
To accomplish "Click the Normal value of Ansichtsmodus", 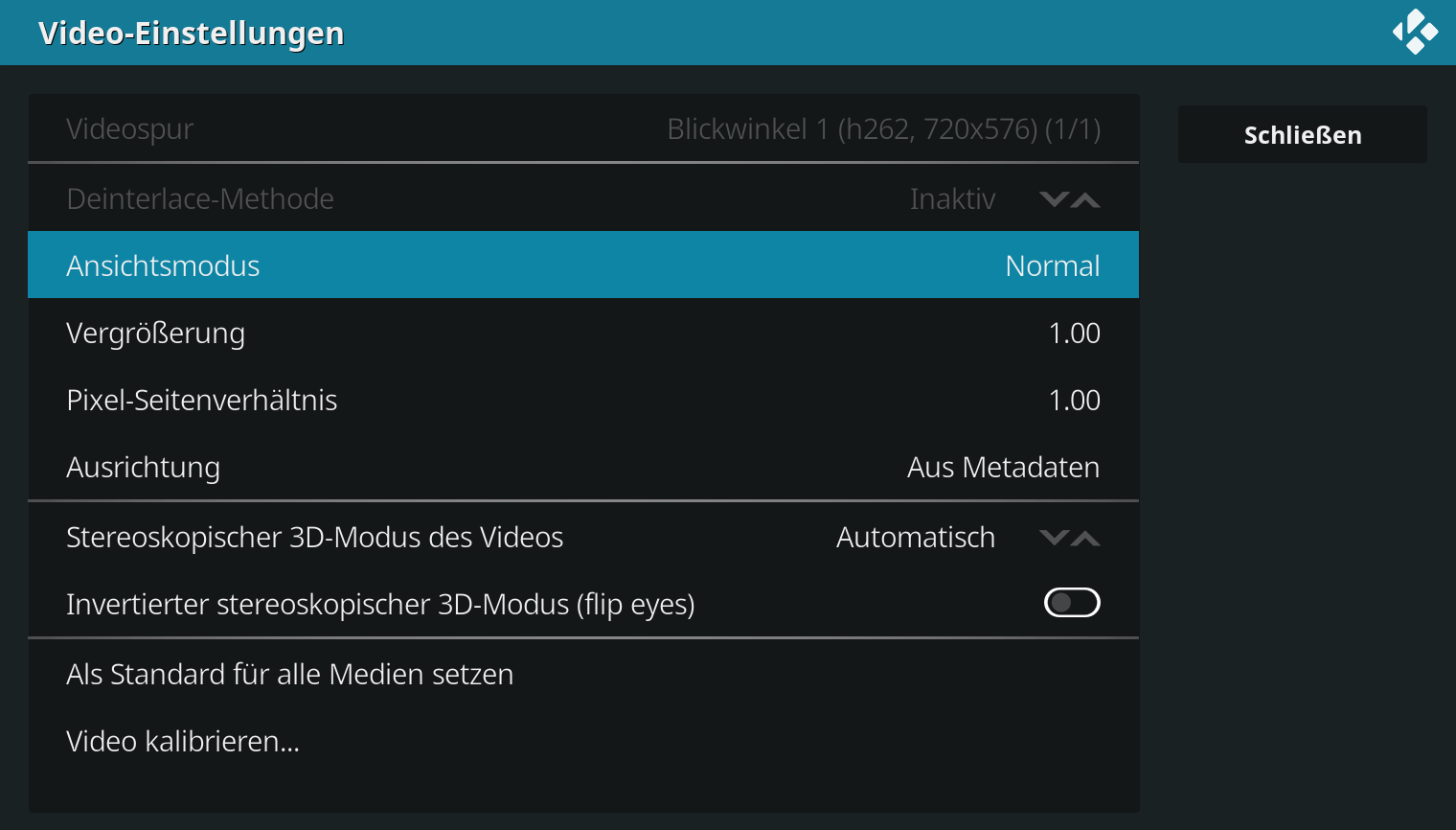I will click(x=1053, y=265).
